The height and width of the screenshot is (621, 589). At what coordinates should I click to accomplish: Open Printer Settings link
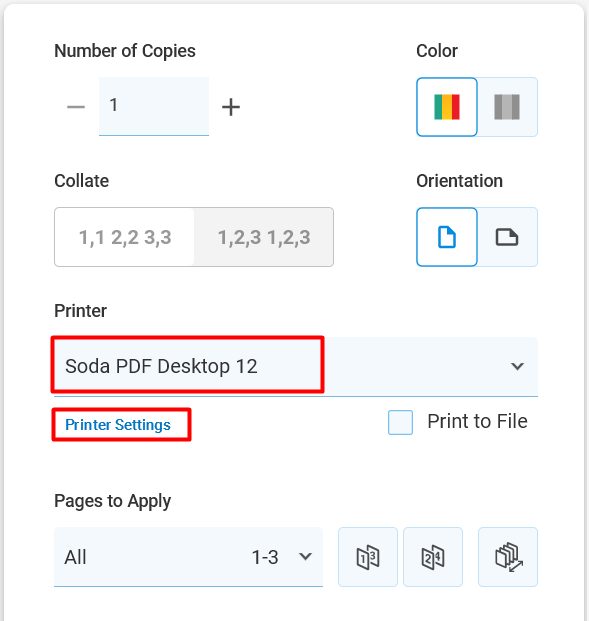118,425
